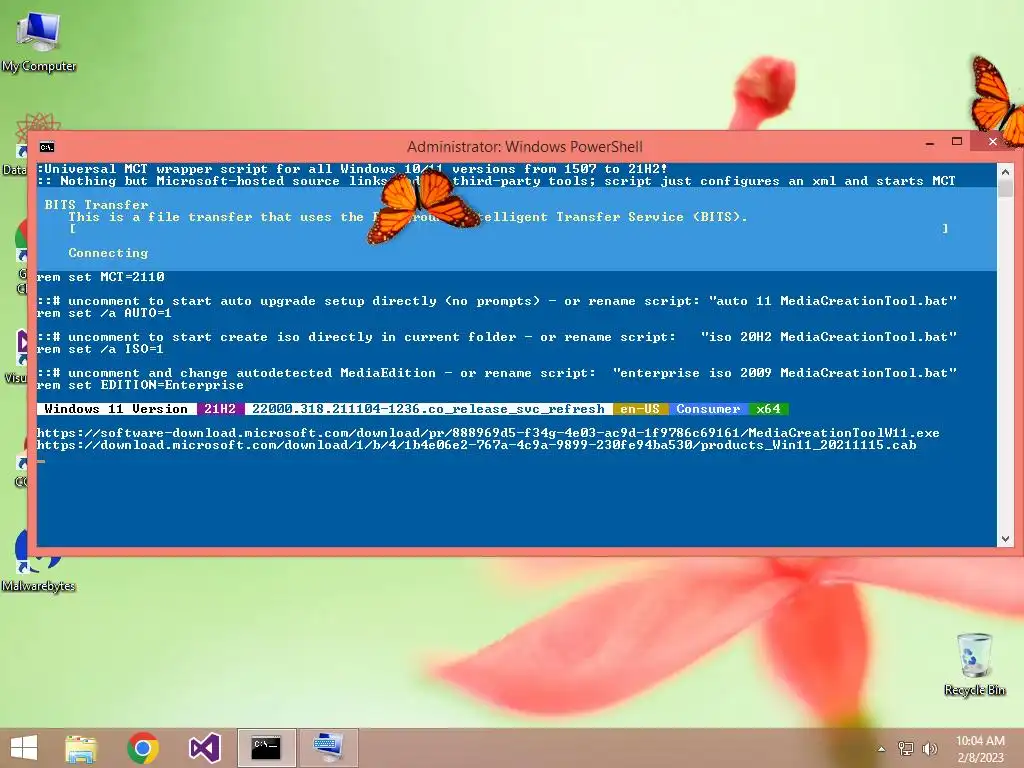Click the 'rem set MCT=2110' line

pos(101,277)
